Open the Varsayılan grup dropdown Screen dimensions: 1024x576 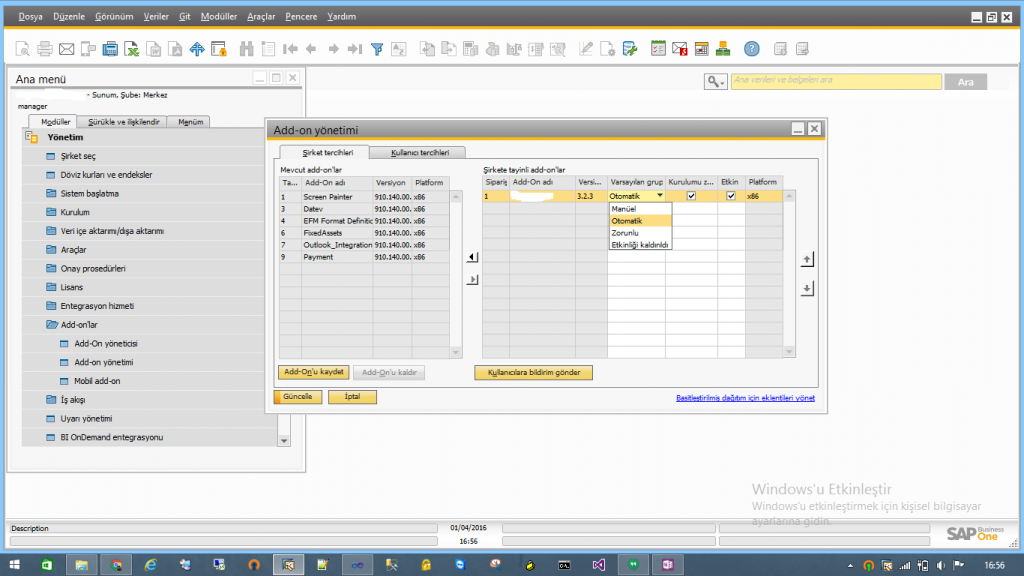pyautogui.click(x=659, y=195)
